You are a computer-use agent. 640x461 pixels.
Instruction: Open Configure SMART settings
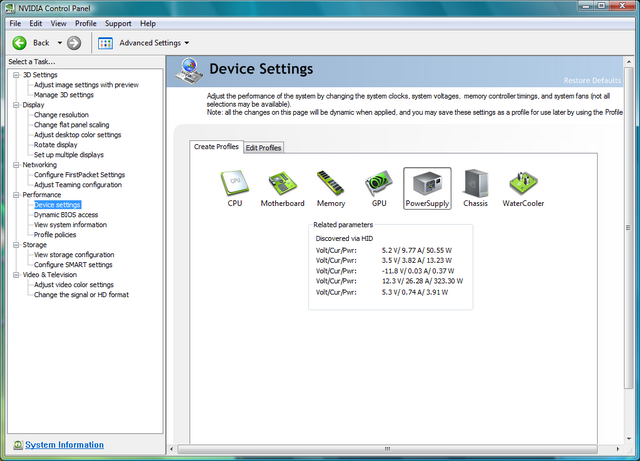click(73, 265)
